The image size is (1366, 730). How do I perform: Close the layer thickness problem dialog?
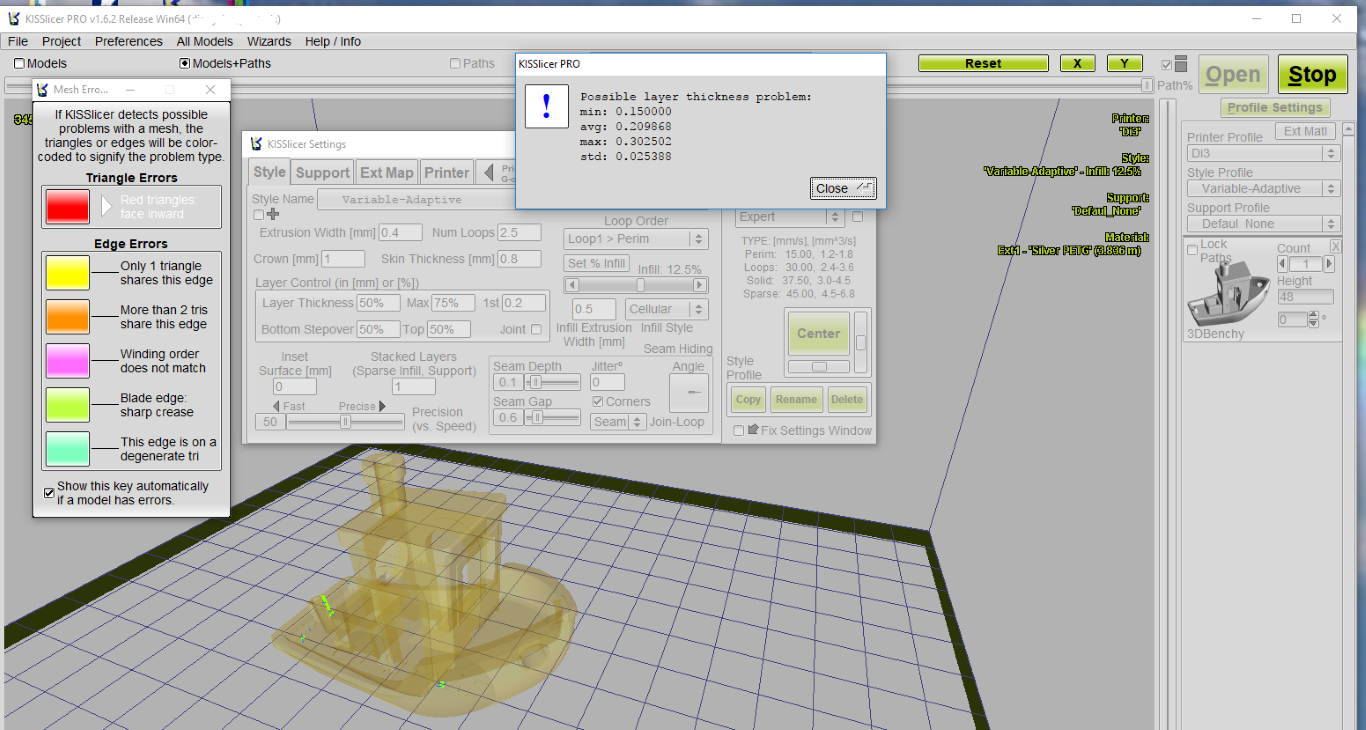[843, 188]
